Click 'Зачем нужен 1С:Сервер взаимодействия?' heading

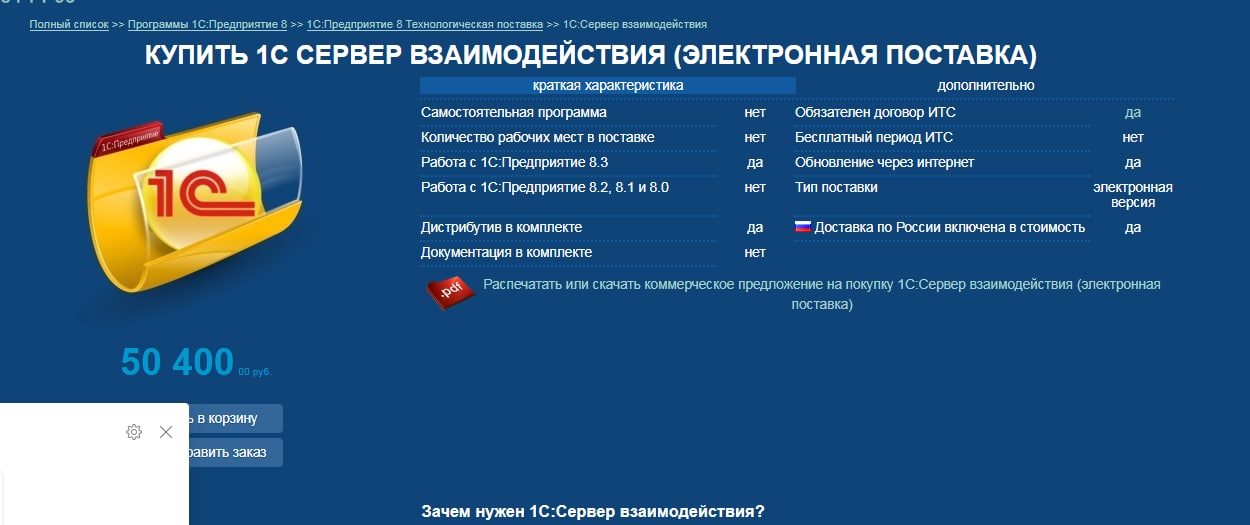pyautogui.click(x=593, y=512)
